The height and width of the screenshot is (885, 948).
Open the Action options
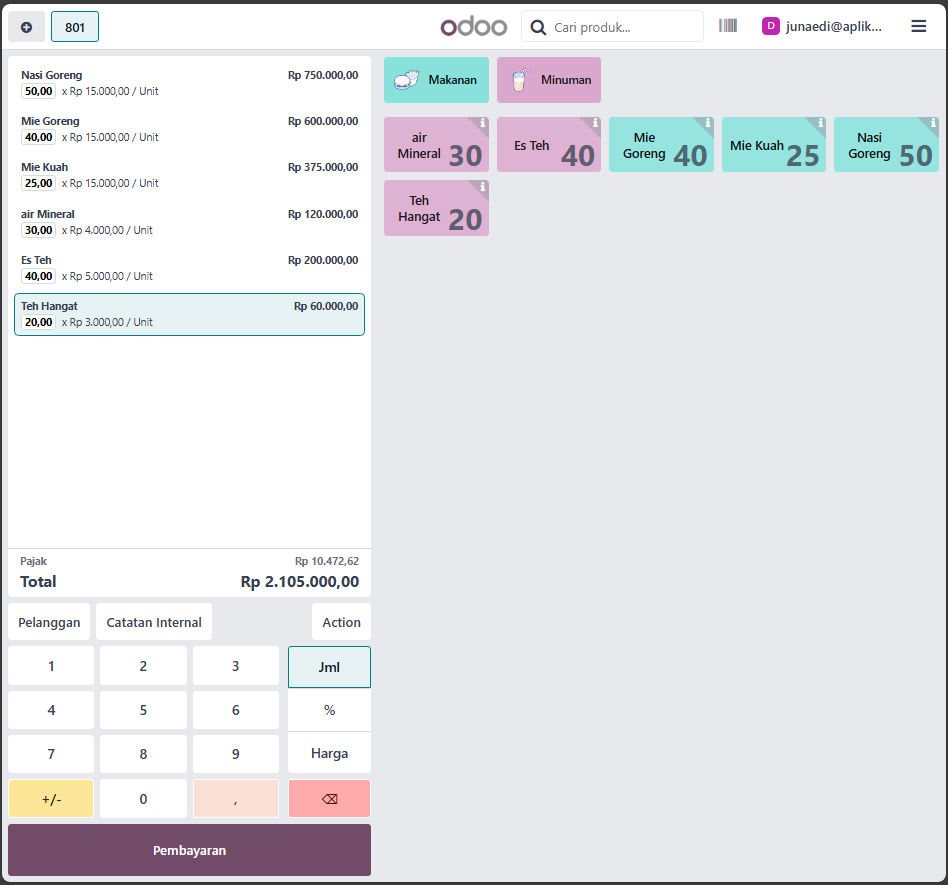341,622
